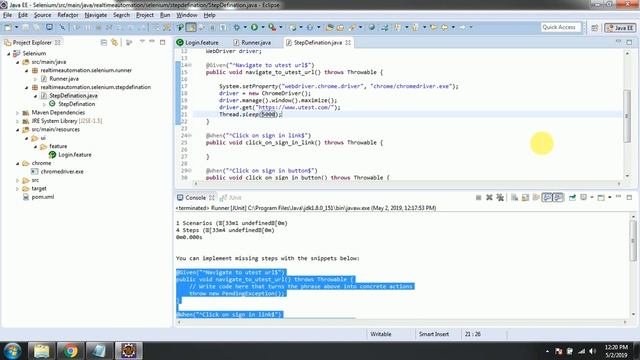Viewport: 640px width, 360px height.
Task: Expand the target folder node
Action: click(x=18, y=189)
